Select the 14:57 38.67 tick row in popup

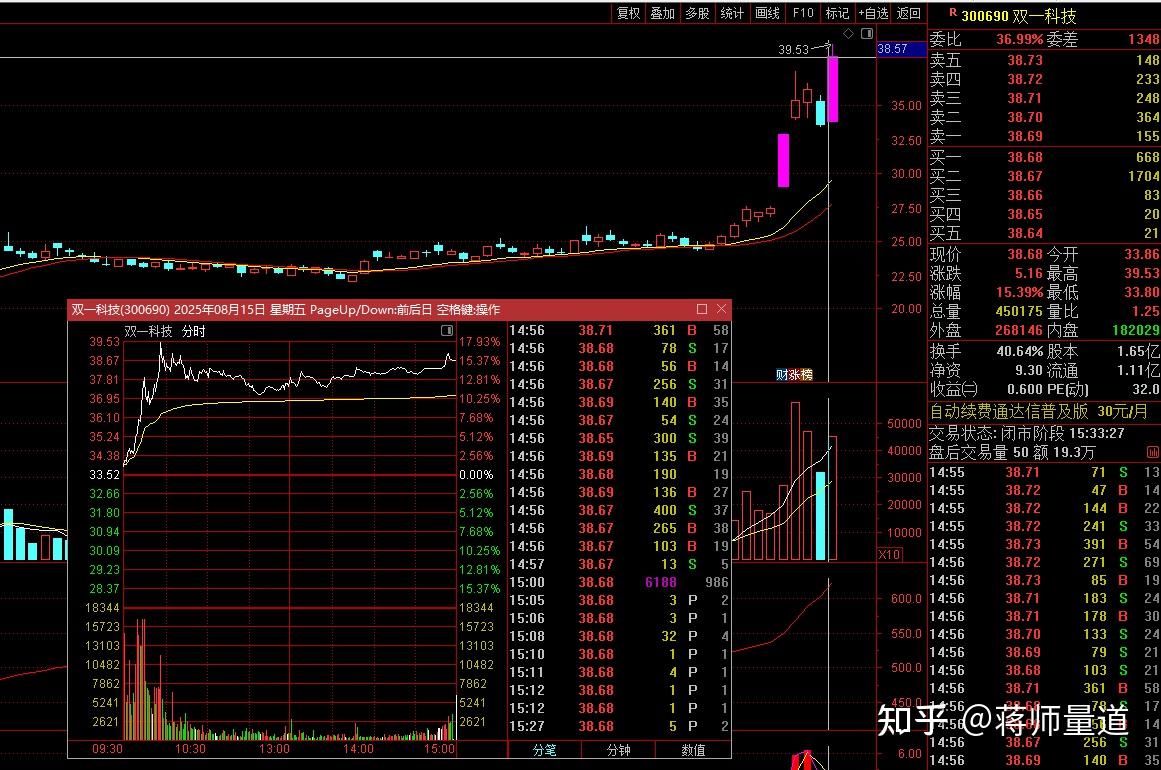619,564
